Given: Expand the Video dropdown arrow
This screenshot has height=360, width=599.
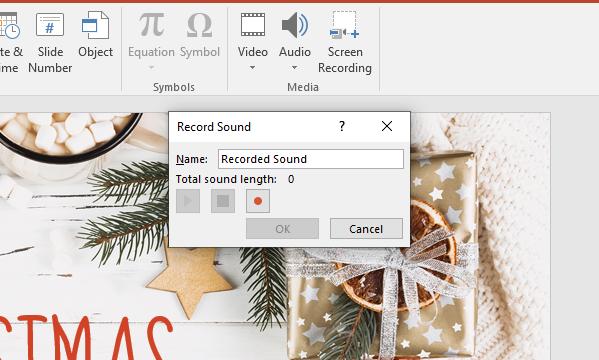Looking at the screenshot, I should (253, 68).
